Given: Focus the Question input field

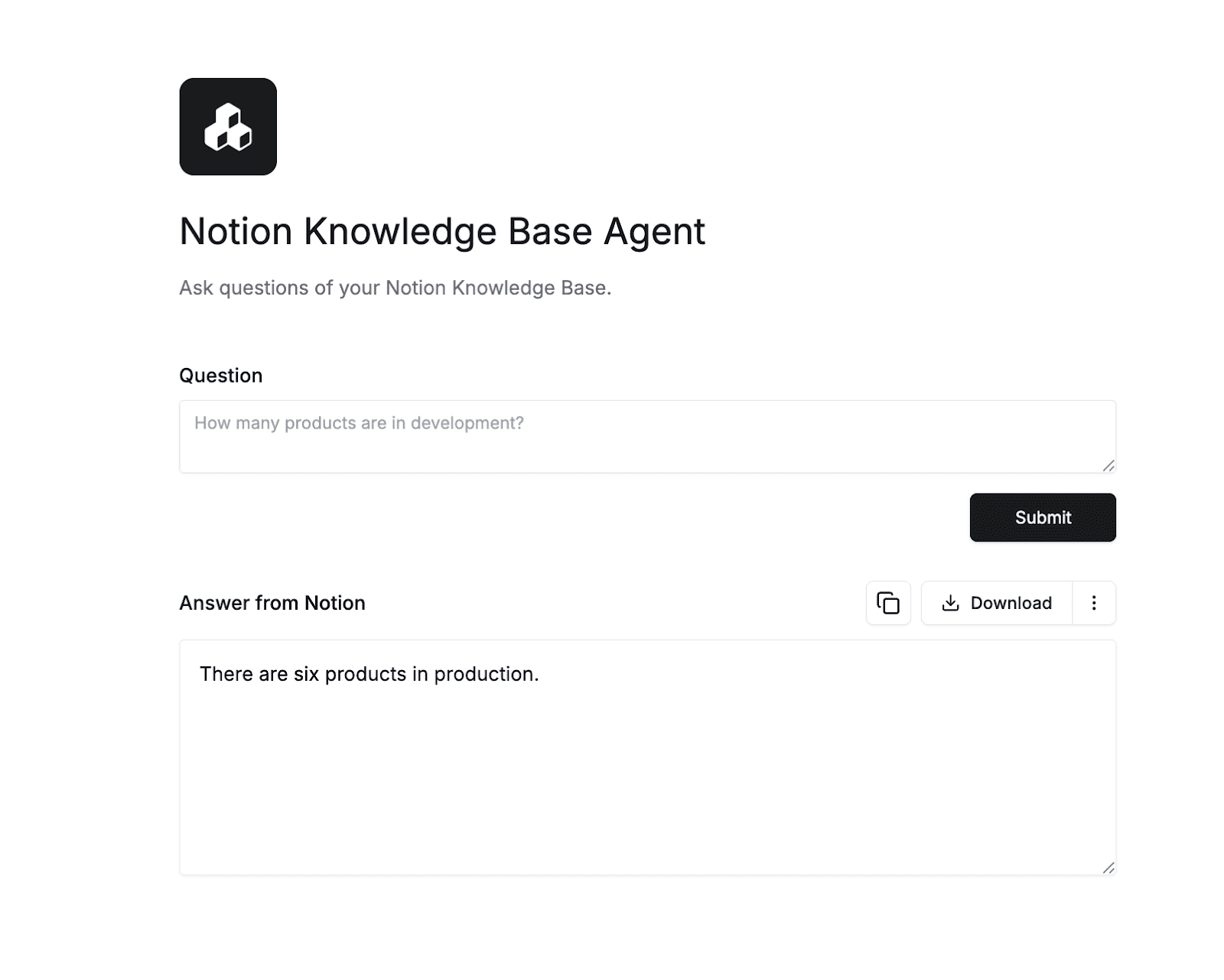Looking at the screenshot, I should tap(647, 436).
